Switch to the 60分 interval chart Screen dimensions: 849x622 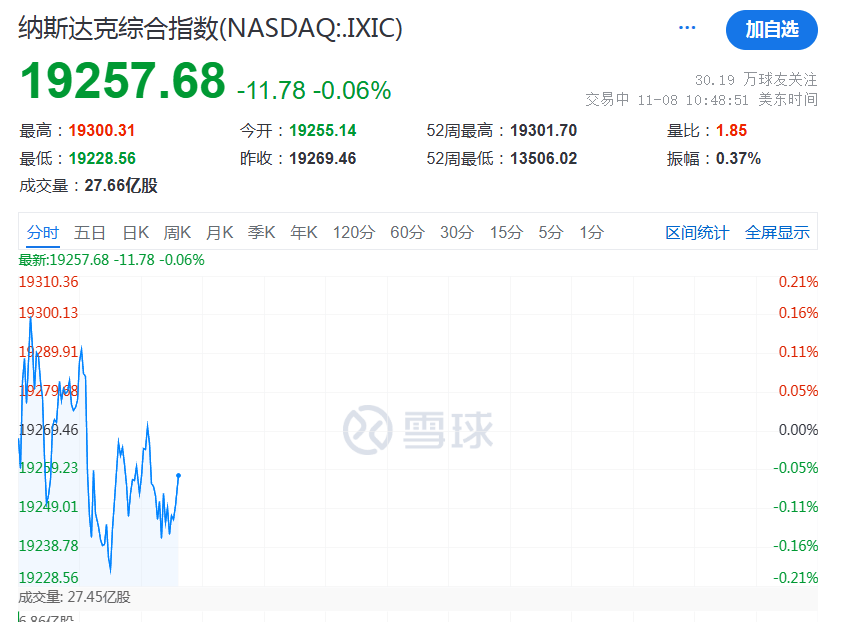pyautogui.click(x=406, y=231)
